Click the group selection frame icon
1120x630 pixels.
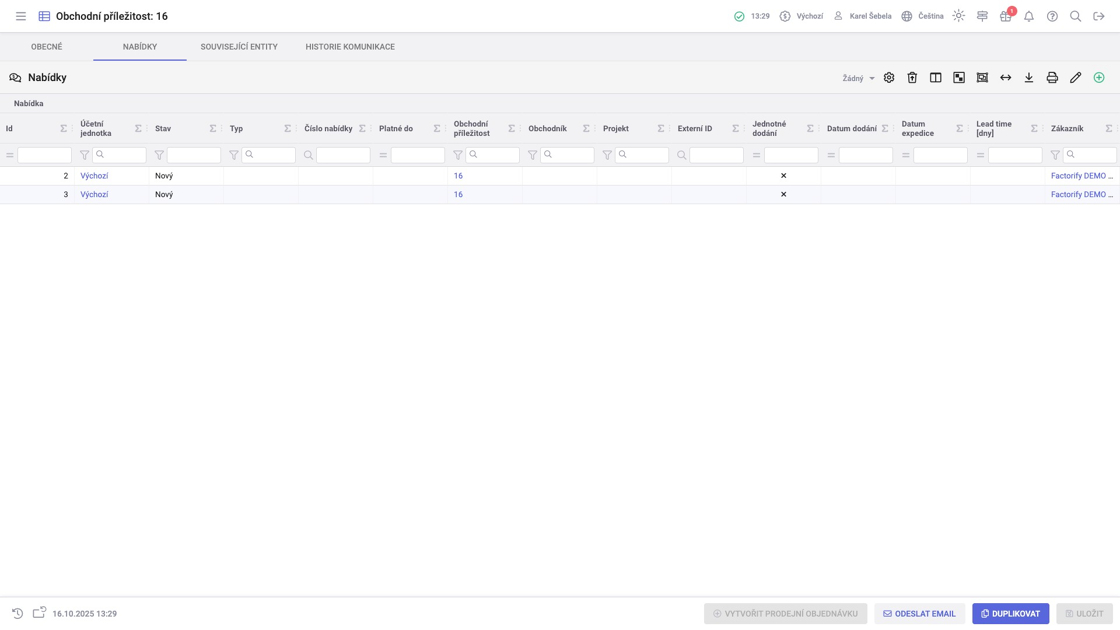pyautogui.click(x=982, y=77)
